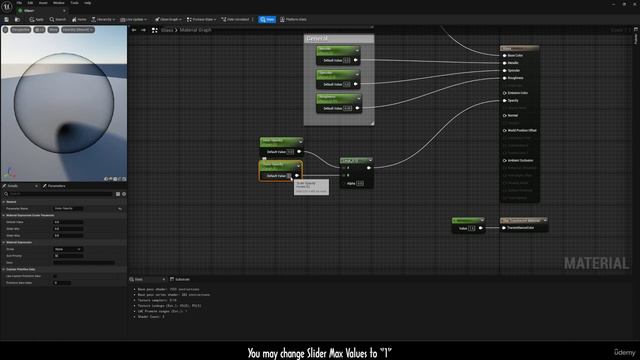Click the Opacity input pin
This screenshot has width=640, height=360.
(504, 100)
